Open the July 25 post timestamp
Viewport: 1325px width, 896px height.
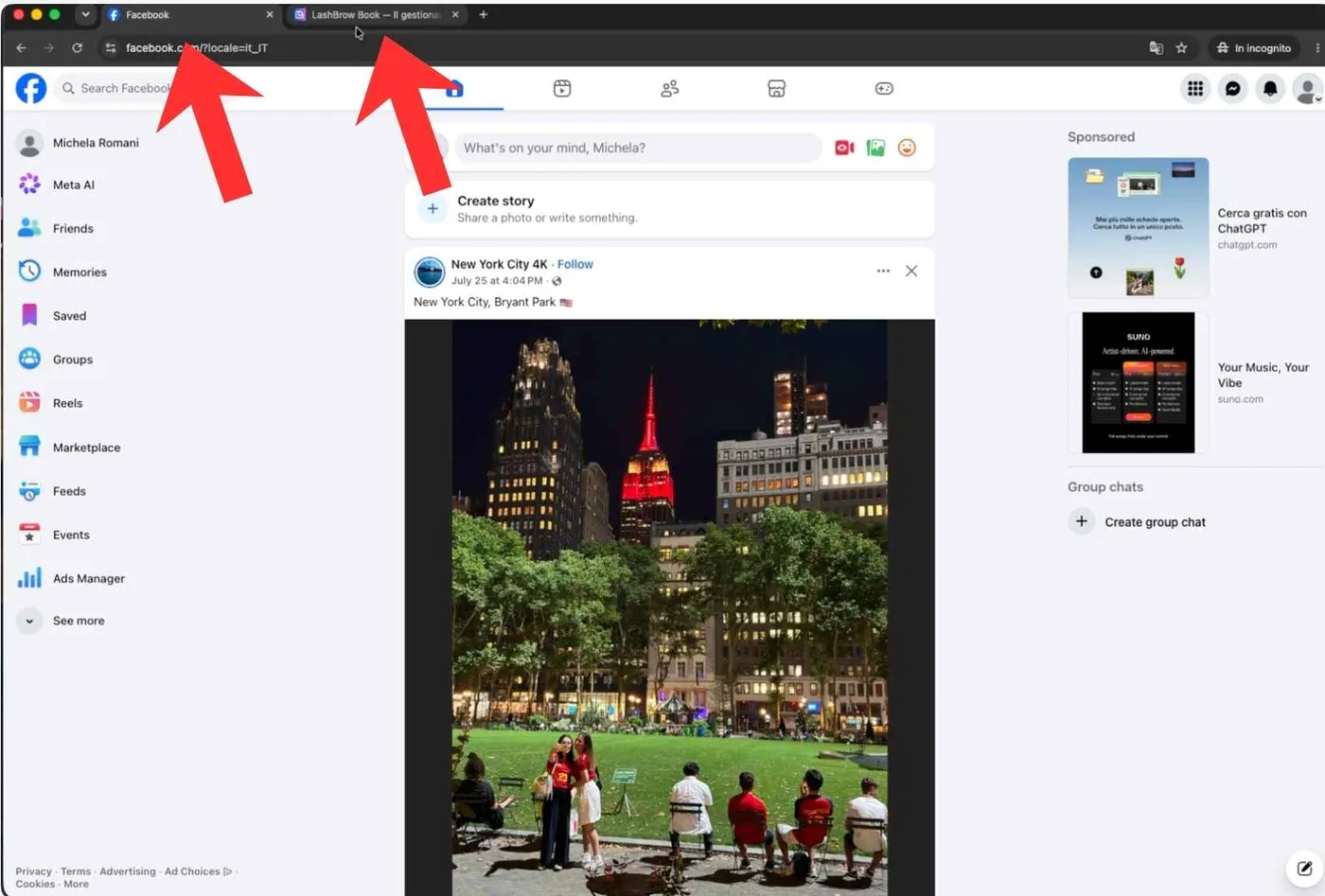(497, 280)
